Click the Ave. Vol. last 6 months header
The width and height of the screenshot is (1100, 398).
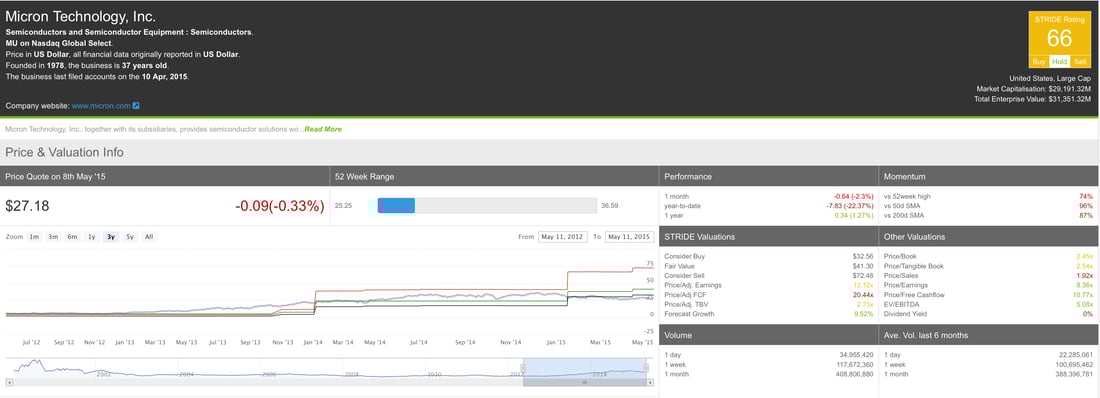(x=989, y=335)
